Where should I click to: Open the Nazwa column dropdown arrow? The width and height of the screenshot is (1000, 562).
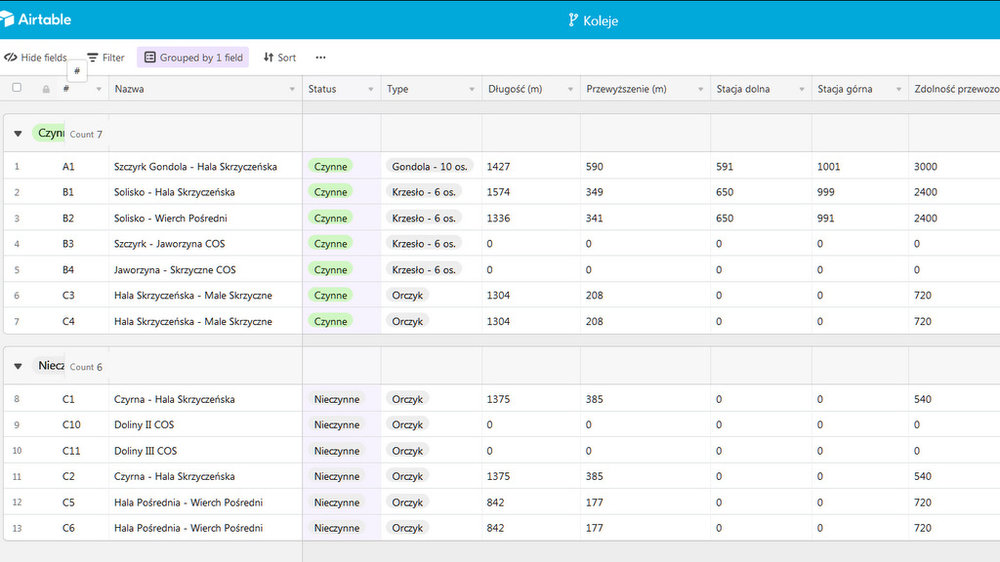point(292,89)
